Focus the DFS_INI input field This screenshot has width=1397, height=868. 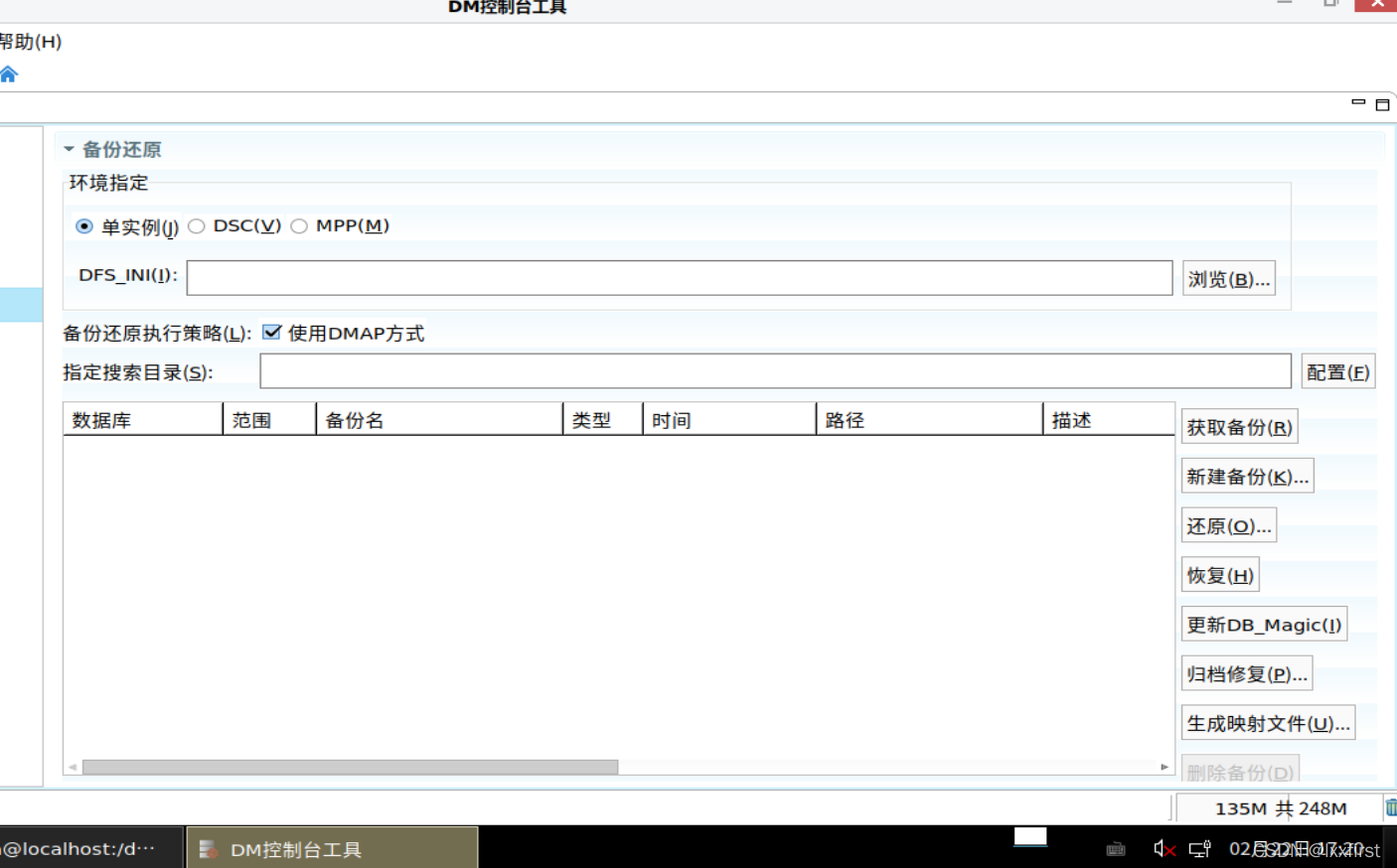(x=680, y=278)
